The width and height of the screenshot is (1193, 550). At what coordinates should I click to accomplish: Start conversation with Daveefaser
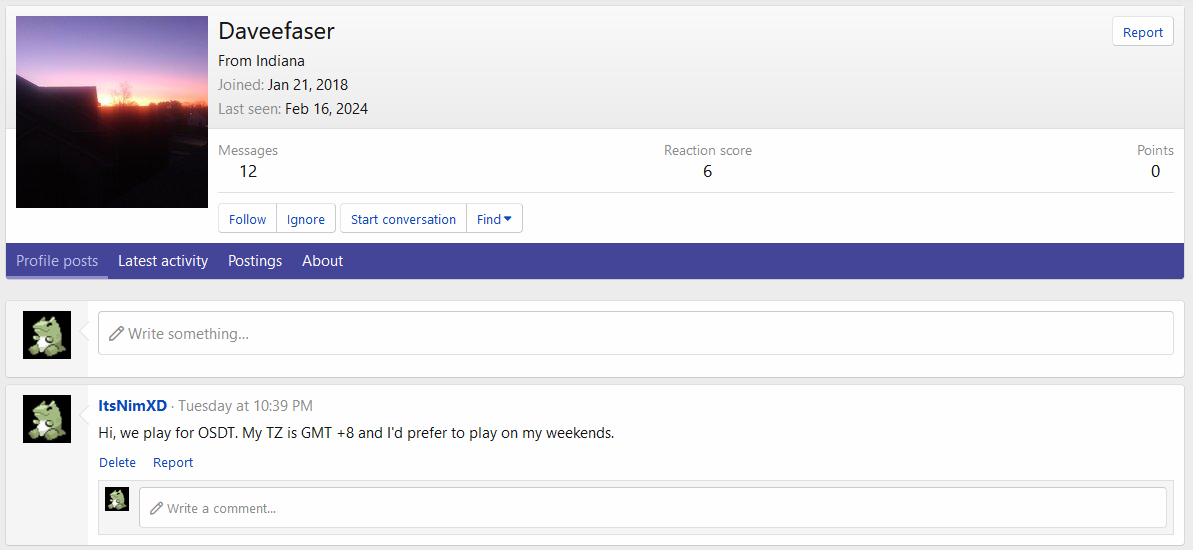403,219
